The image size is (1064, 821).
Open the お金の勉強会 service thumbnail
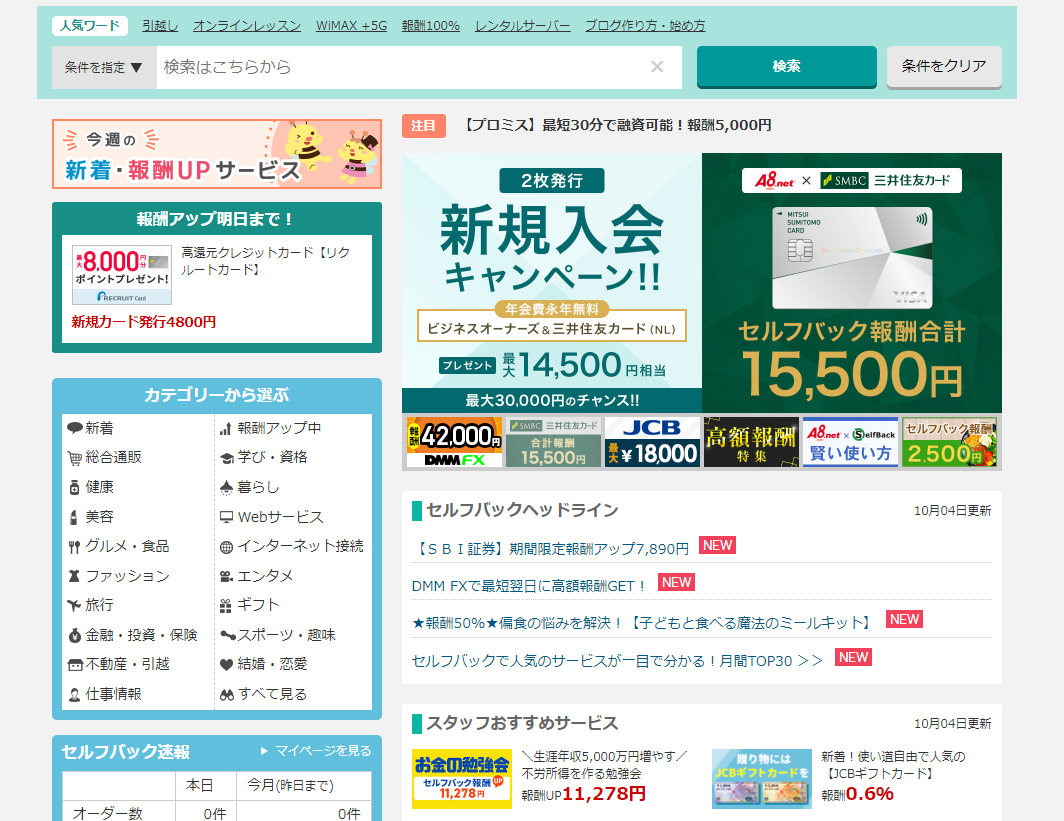[461, 779]
